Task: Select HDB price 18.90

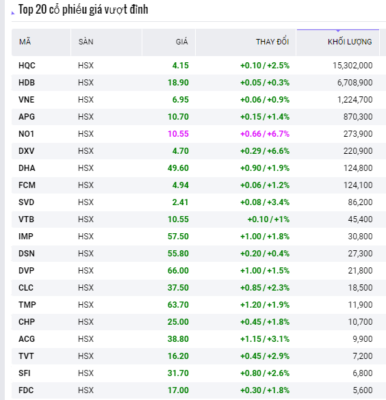Action: click(x=178, y=83)
